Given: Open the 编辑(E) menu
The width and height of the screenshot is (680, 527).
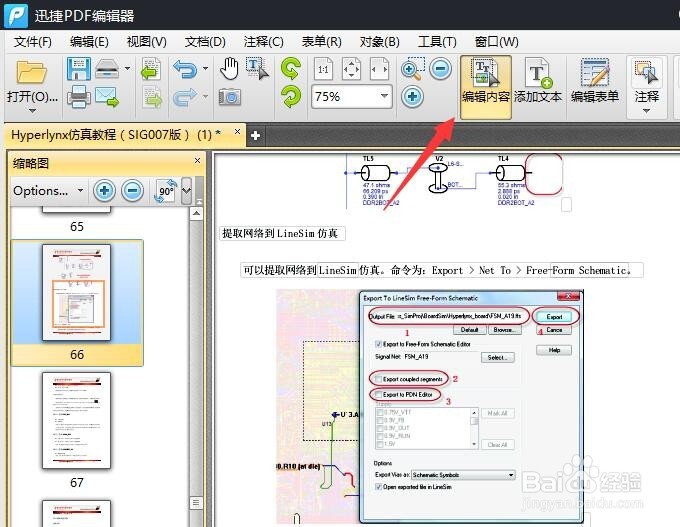Looking at the screenshot, I should point(89,42).
